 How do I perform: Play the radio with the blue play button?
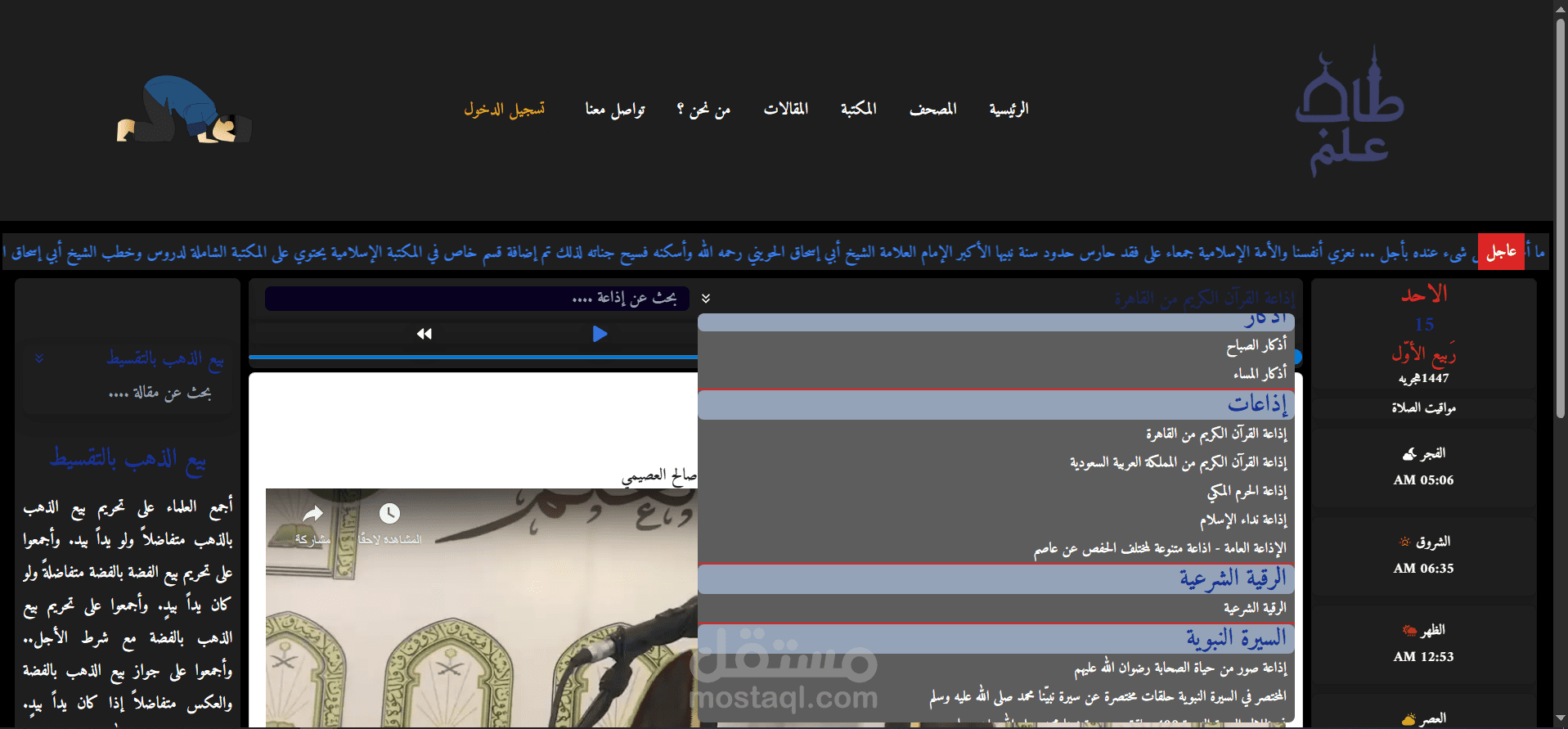600,334
